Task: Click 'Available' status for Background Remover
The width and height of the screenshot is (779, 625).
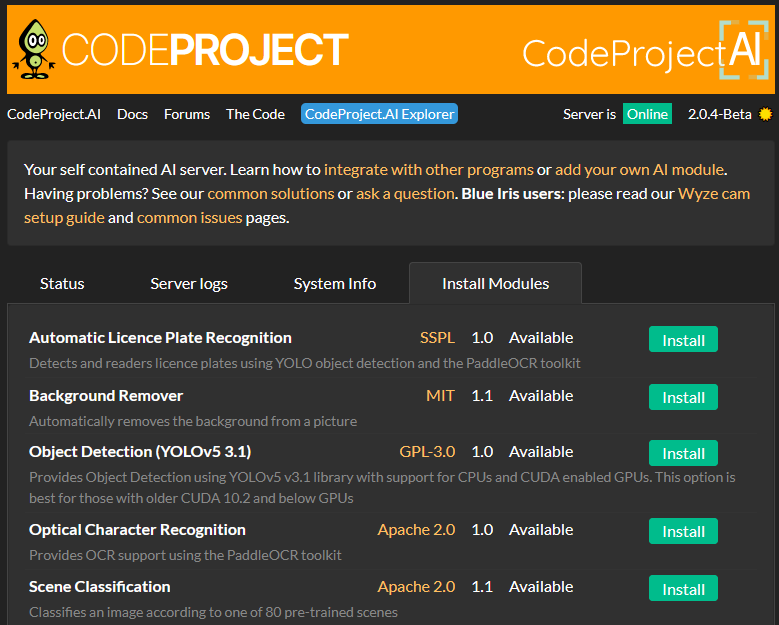Action: pos(541,396)
